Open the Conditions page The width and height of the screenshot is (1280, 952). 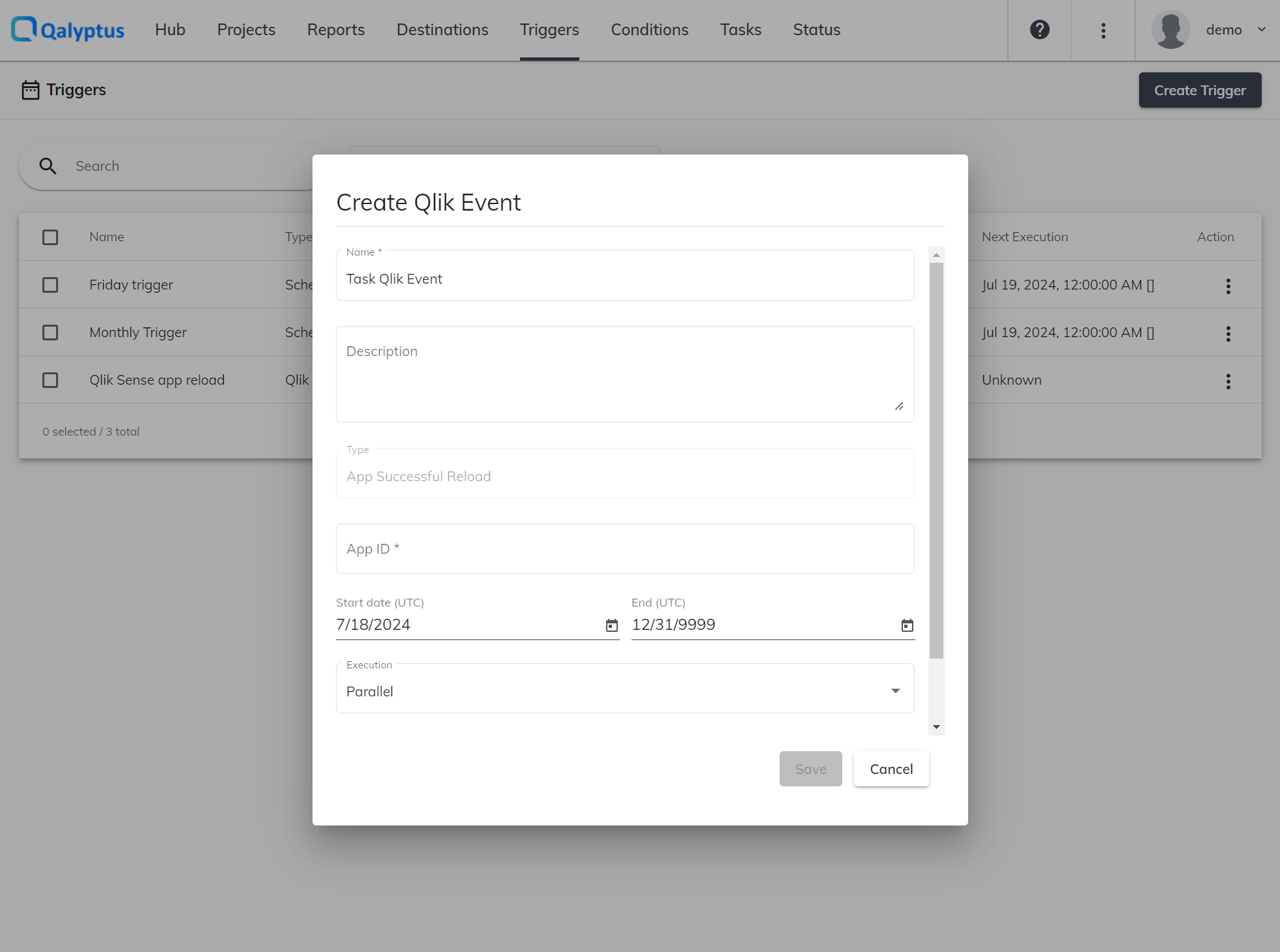tap(650, 30)
